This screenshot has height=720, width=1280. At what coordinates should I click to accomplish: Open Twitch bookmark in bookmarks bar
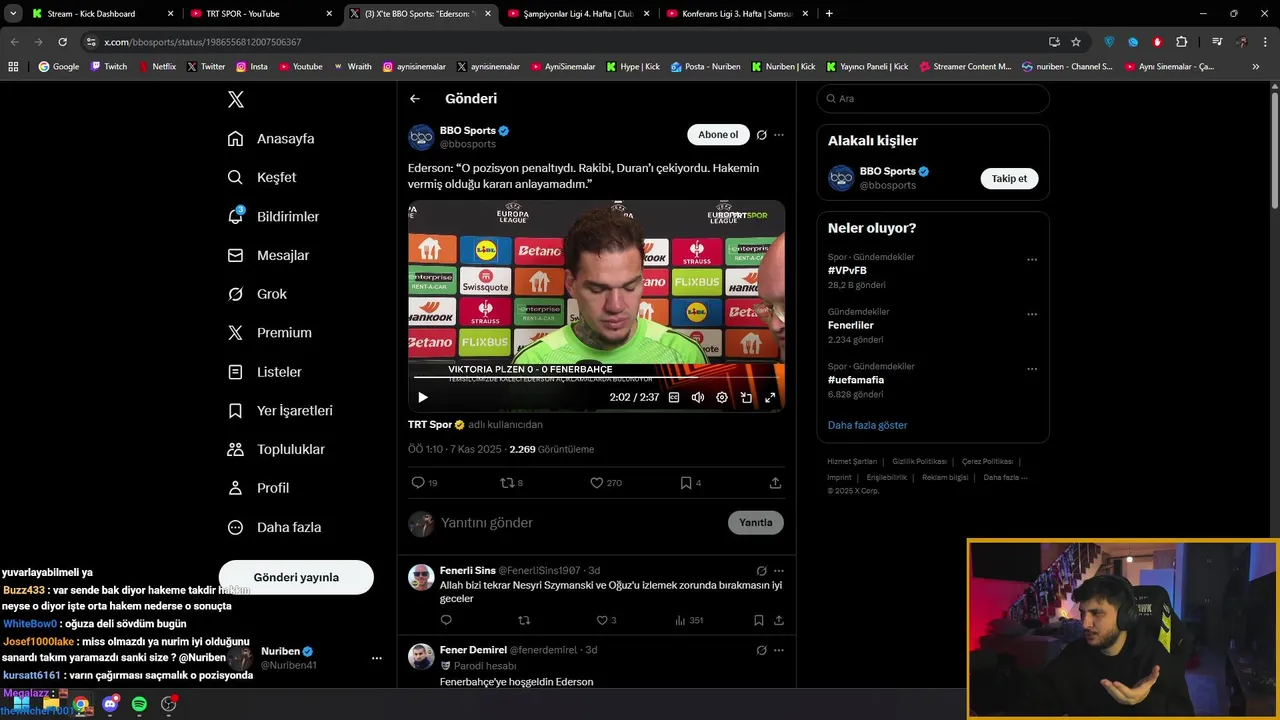[x=110, y=67]
